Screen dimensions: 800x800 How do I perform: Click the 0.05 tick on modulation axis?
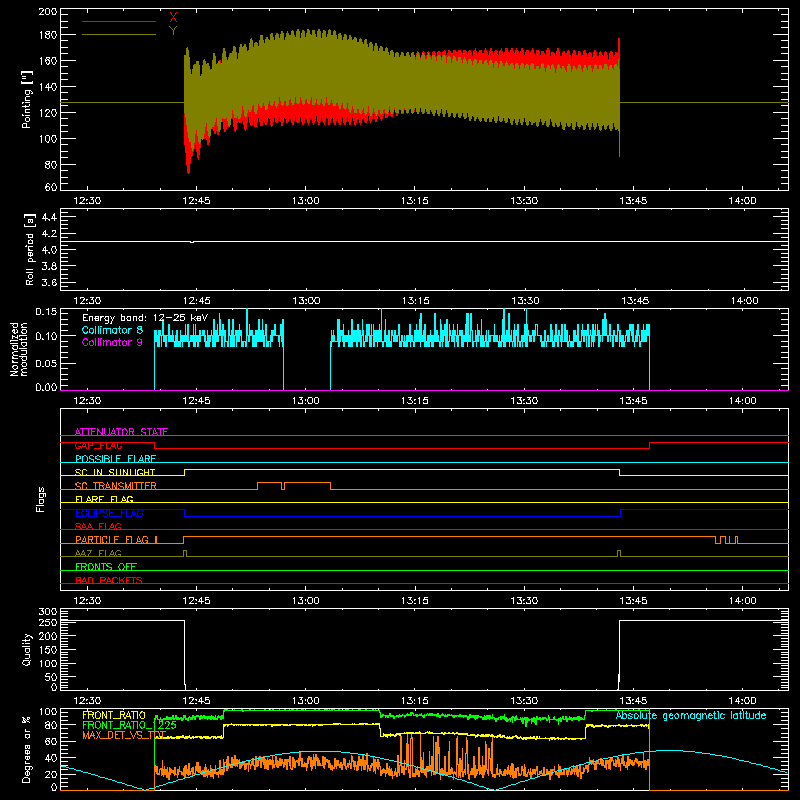46,363
